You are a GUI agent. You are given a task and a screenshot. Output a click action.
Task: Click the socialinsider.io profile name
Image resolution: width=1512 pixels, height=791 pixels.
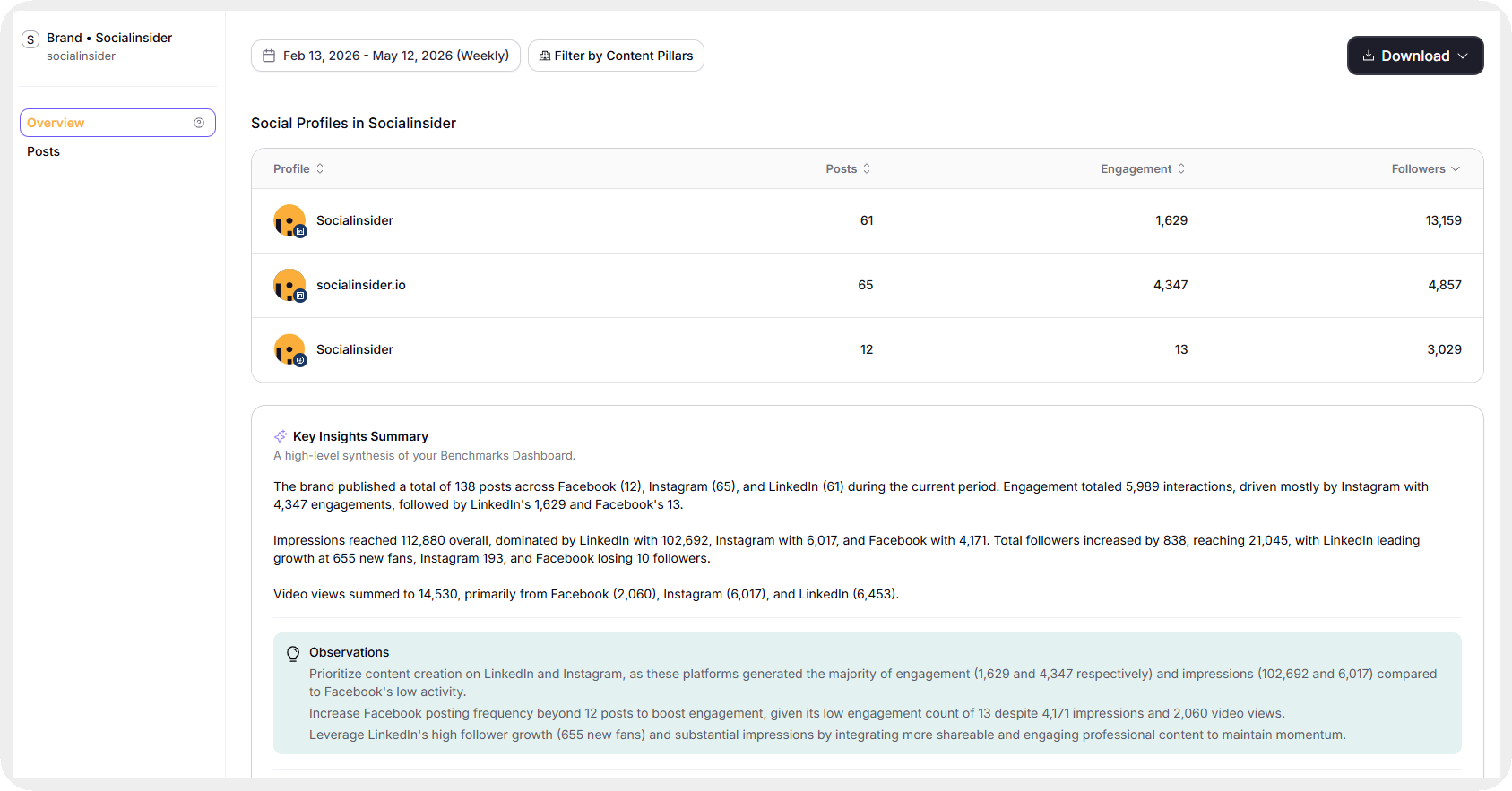(x=361, y=285)
